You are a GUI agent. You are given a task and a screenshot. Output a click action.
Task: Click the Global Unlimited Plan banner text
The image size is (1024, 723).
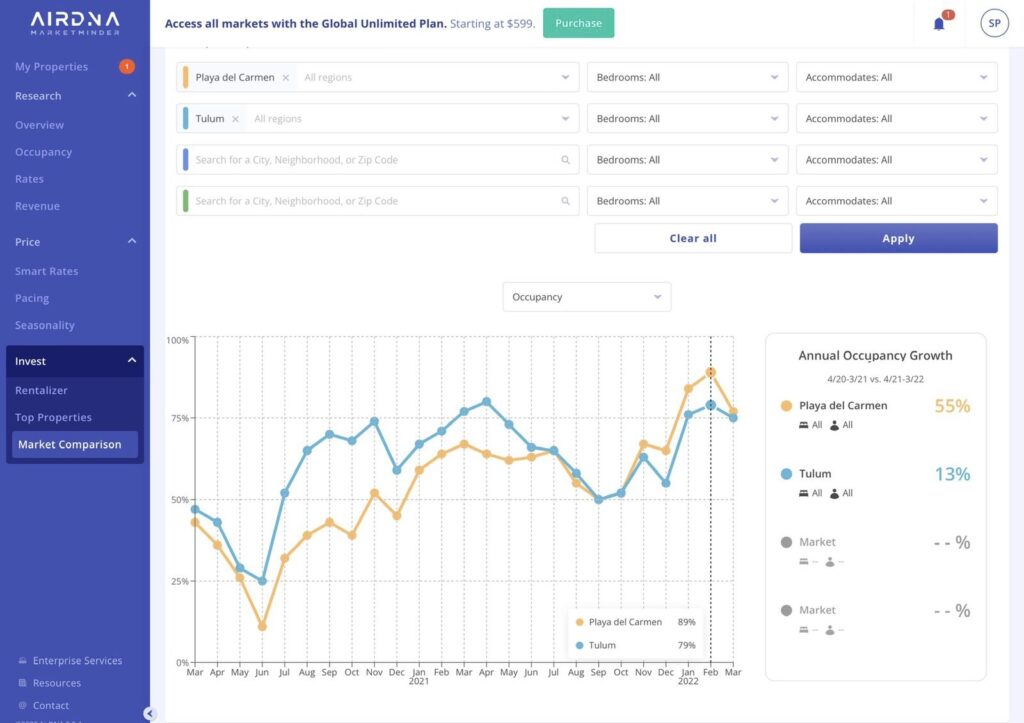click(350, 24)
